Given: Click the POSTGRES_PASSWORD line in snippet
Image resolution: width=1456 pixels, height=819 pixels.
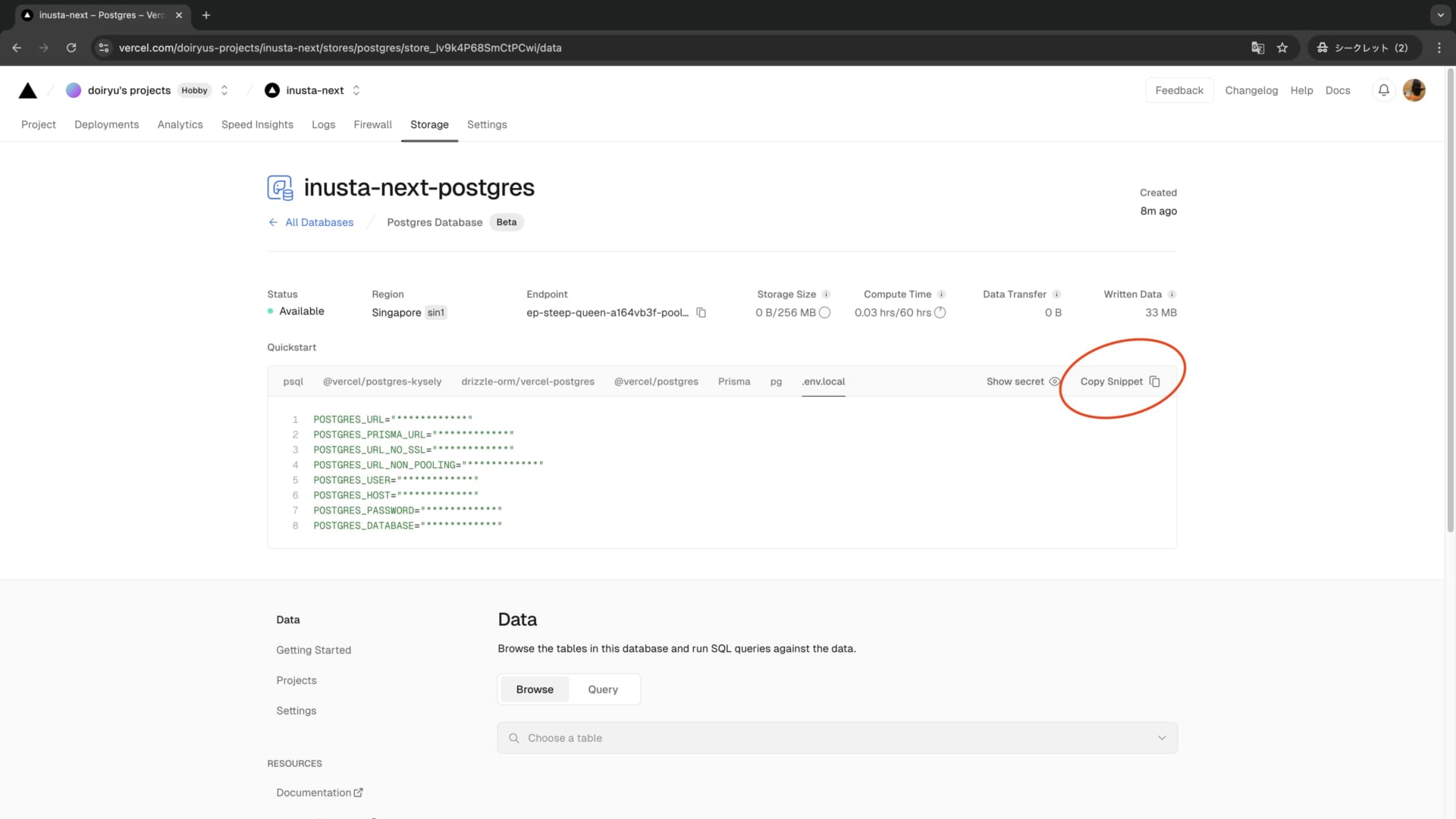Looking at the screenshot, I should [x=408, y=510].
